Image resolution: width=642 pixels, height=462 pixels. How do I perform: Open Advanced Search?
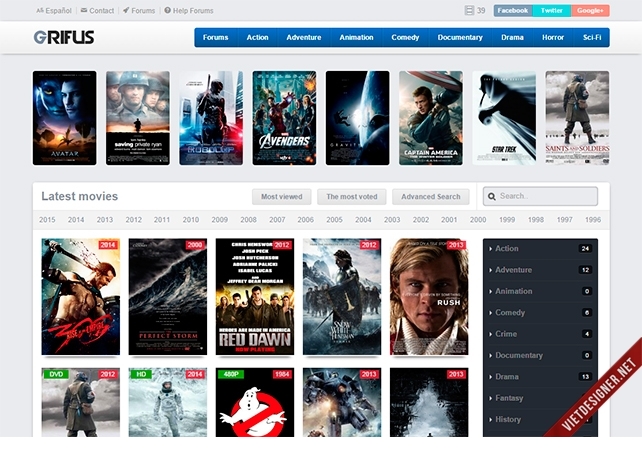[431, 197]
